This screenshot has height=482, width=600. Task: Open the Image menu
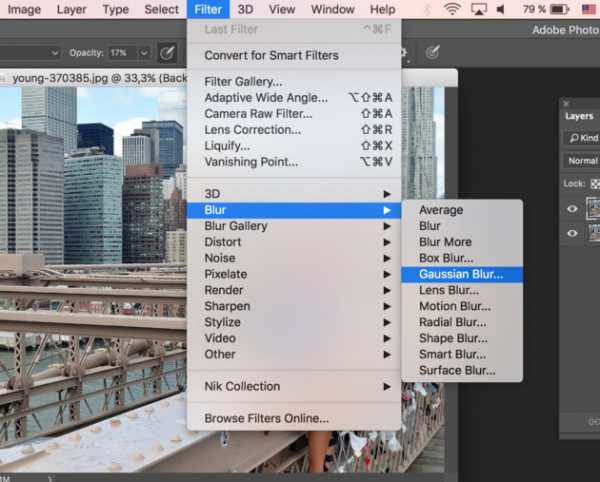click(x=24, y=9)
